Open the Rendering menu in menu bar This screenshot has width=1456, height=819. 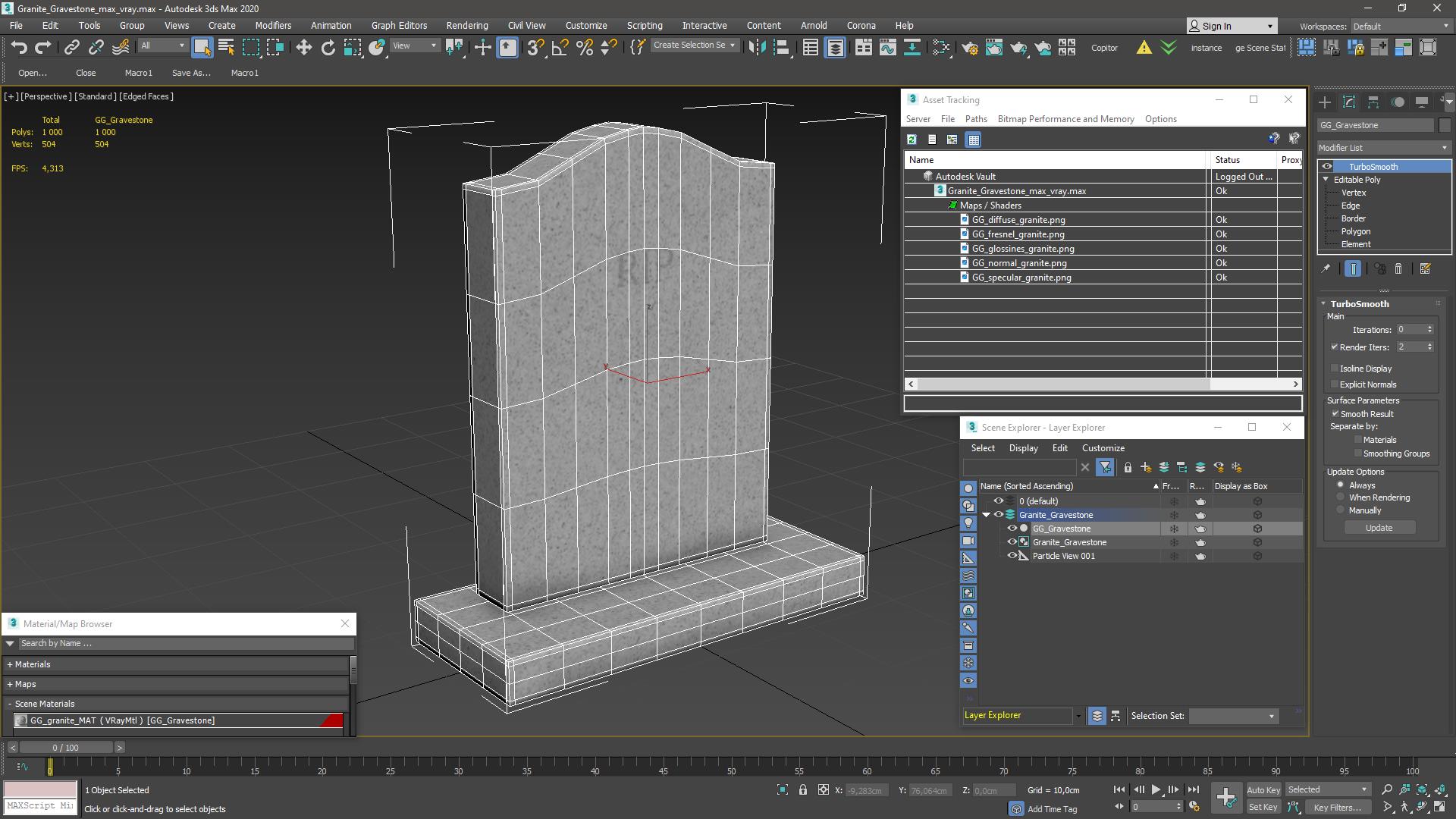coord(467,25)
